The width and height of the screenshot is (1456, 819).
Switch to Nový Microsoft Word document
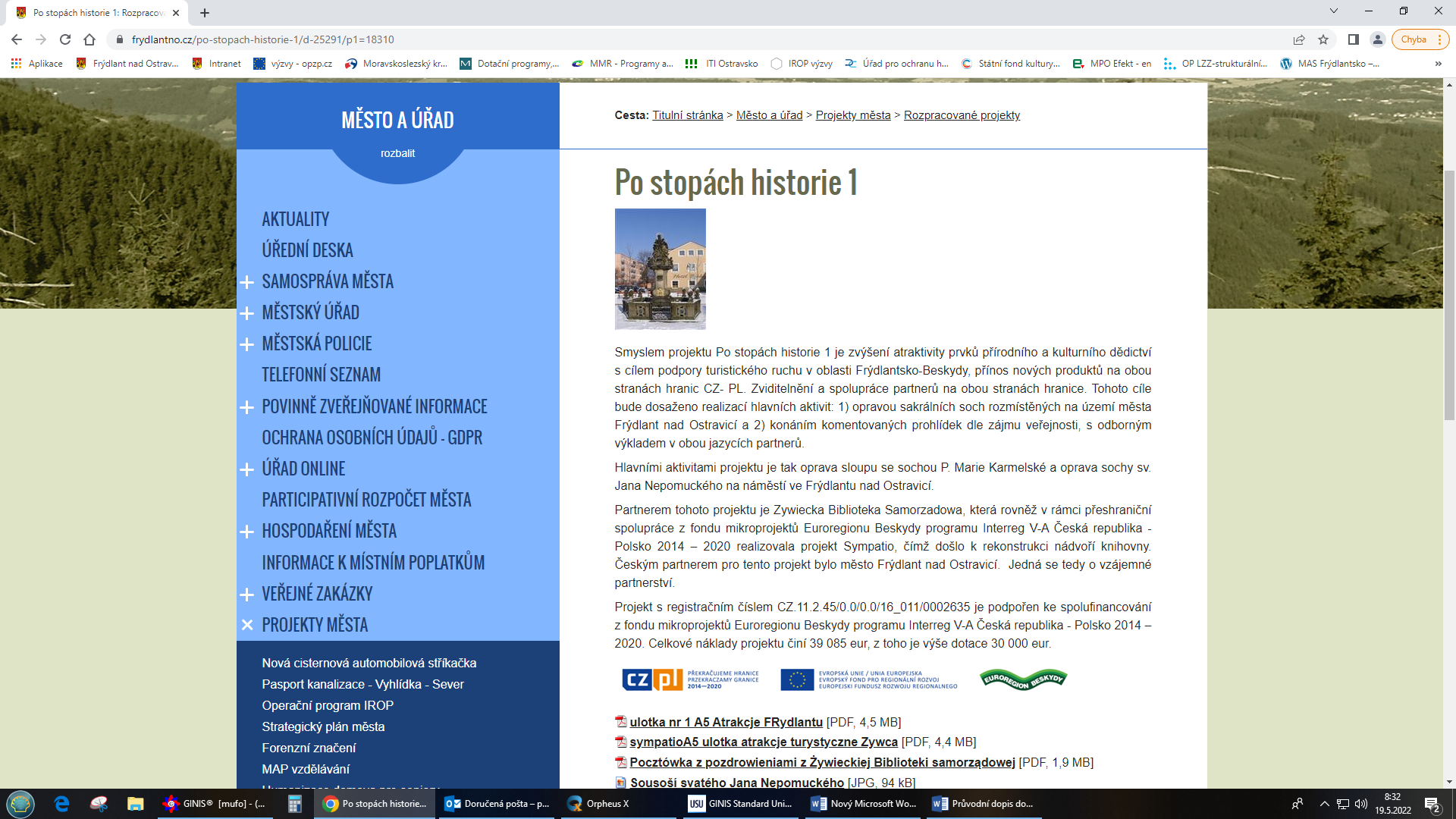[x=864, y=804]
